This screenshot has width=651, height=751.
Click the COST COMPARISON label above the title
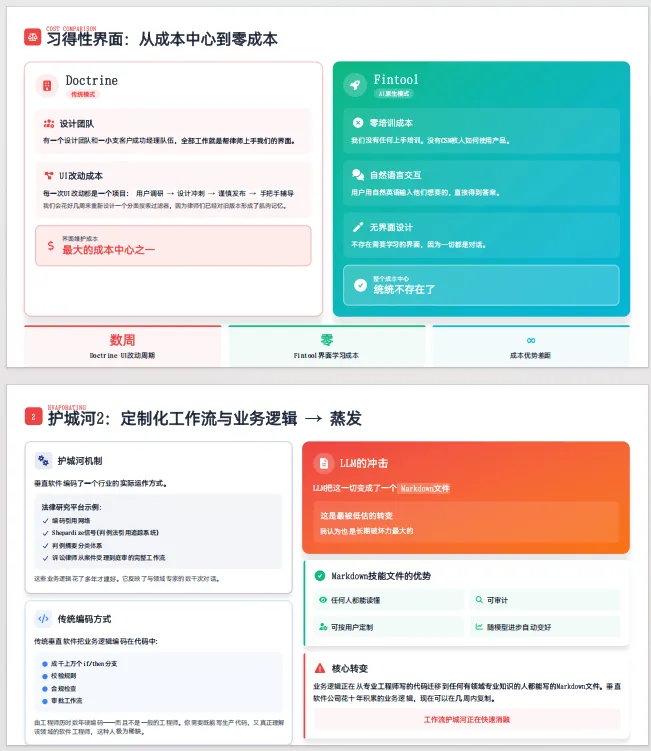coord(71,29)
